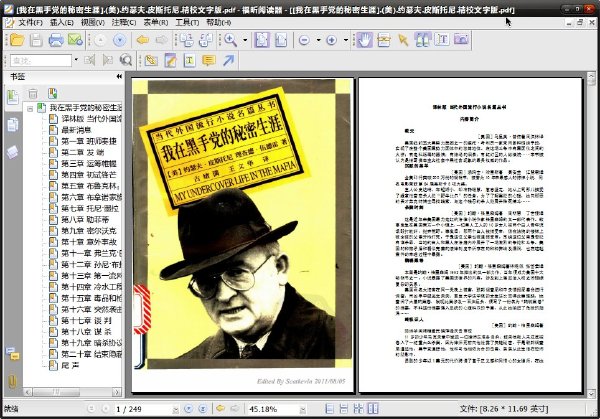This screenshot has width=600, height=419.
Task: Print the document via printer icon
Action: 56,40
